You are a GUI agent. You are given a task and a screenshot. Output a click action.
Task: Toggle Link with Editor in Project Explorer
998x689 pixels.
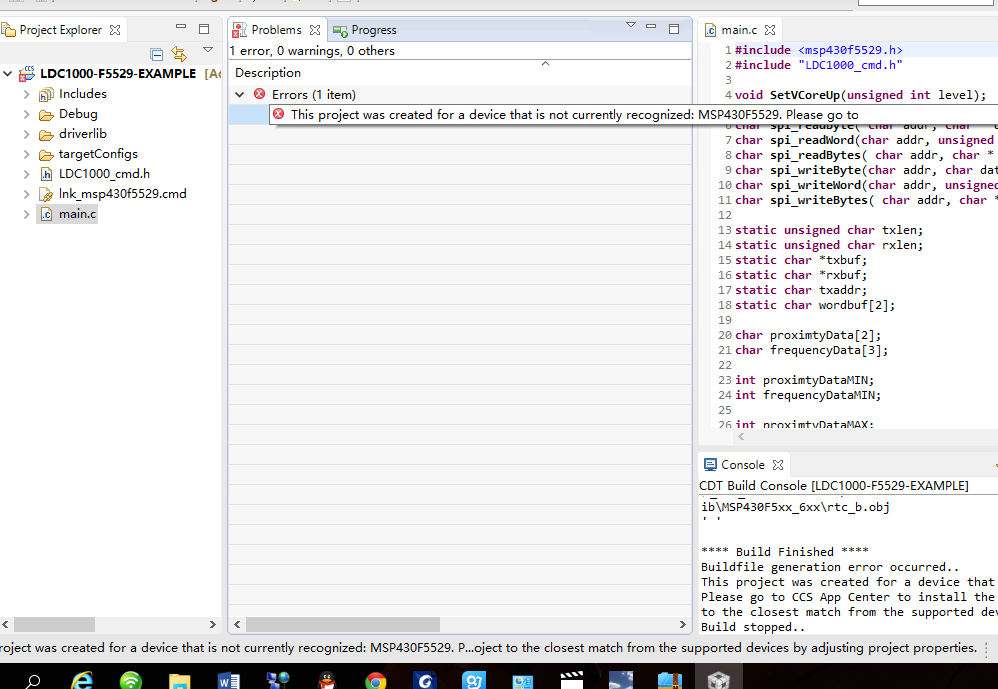click(179, 54)
